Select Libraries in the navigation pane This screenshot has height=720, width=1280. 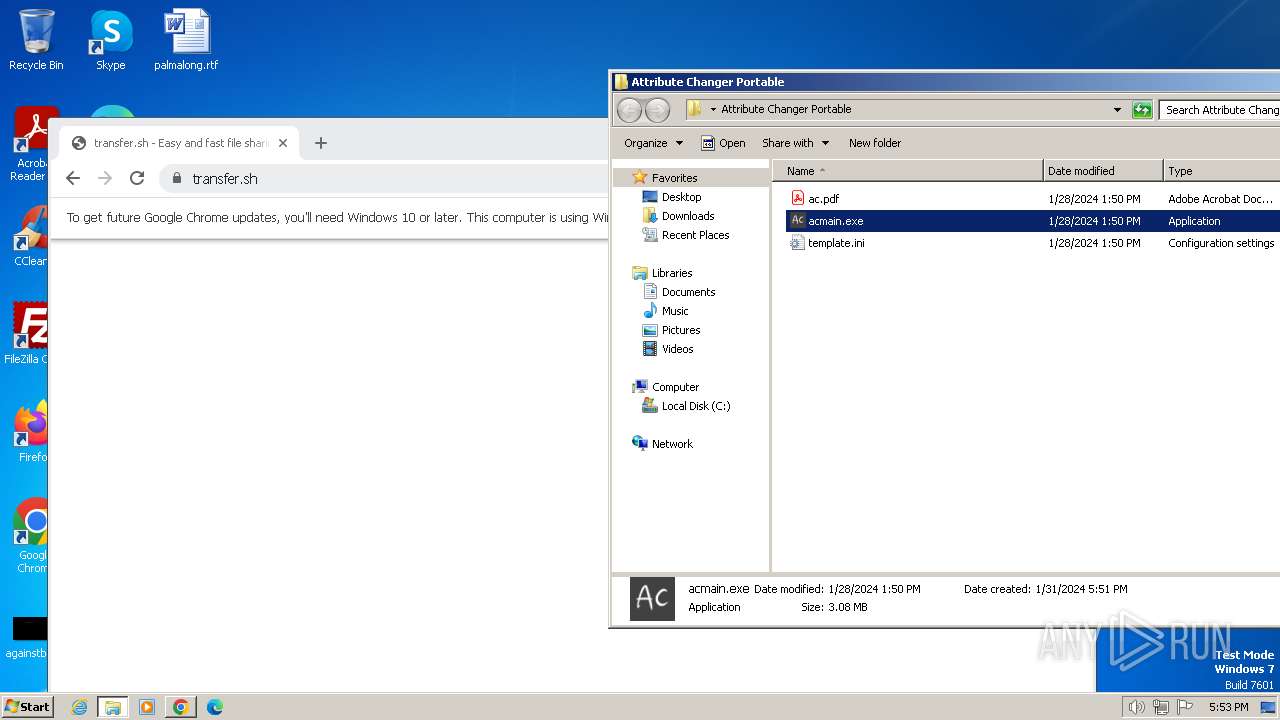(671, 273)
